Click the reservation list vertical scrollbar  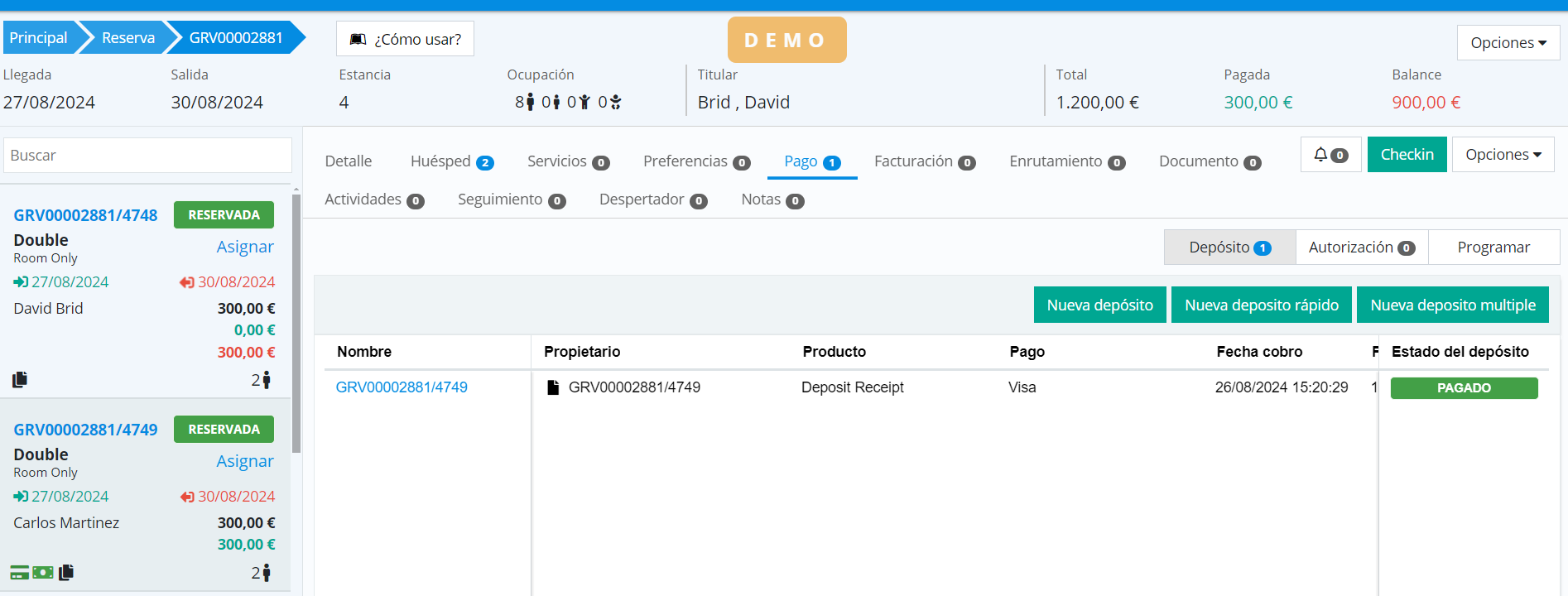pos(296,323)
